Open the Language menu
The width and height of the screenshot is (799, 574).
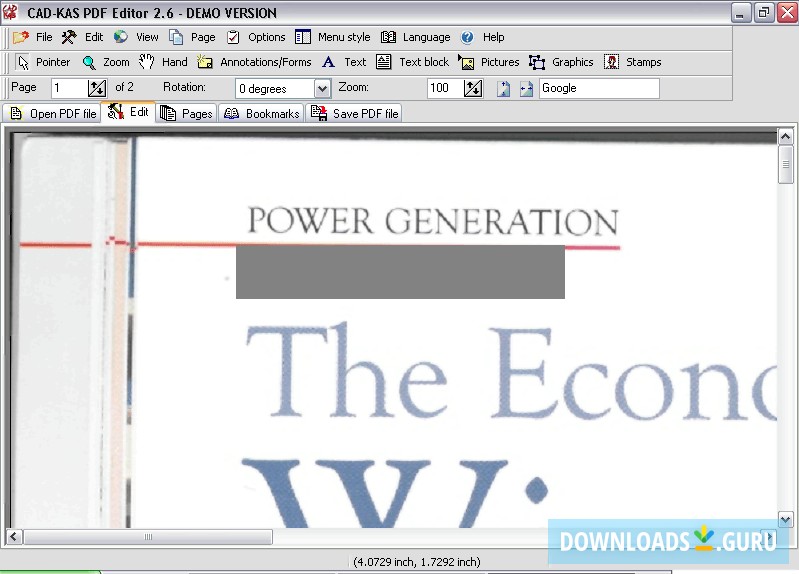(x=427, y=37)
